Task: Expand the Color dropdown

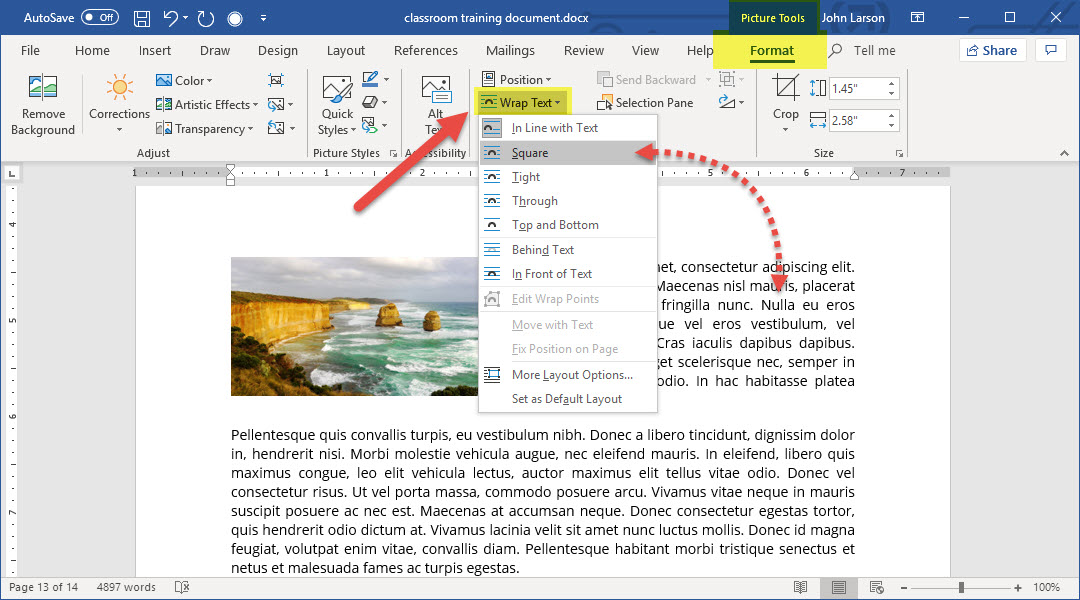Action: tap(182, 80)
